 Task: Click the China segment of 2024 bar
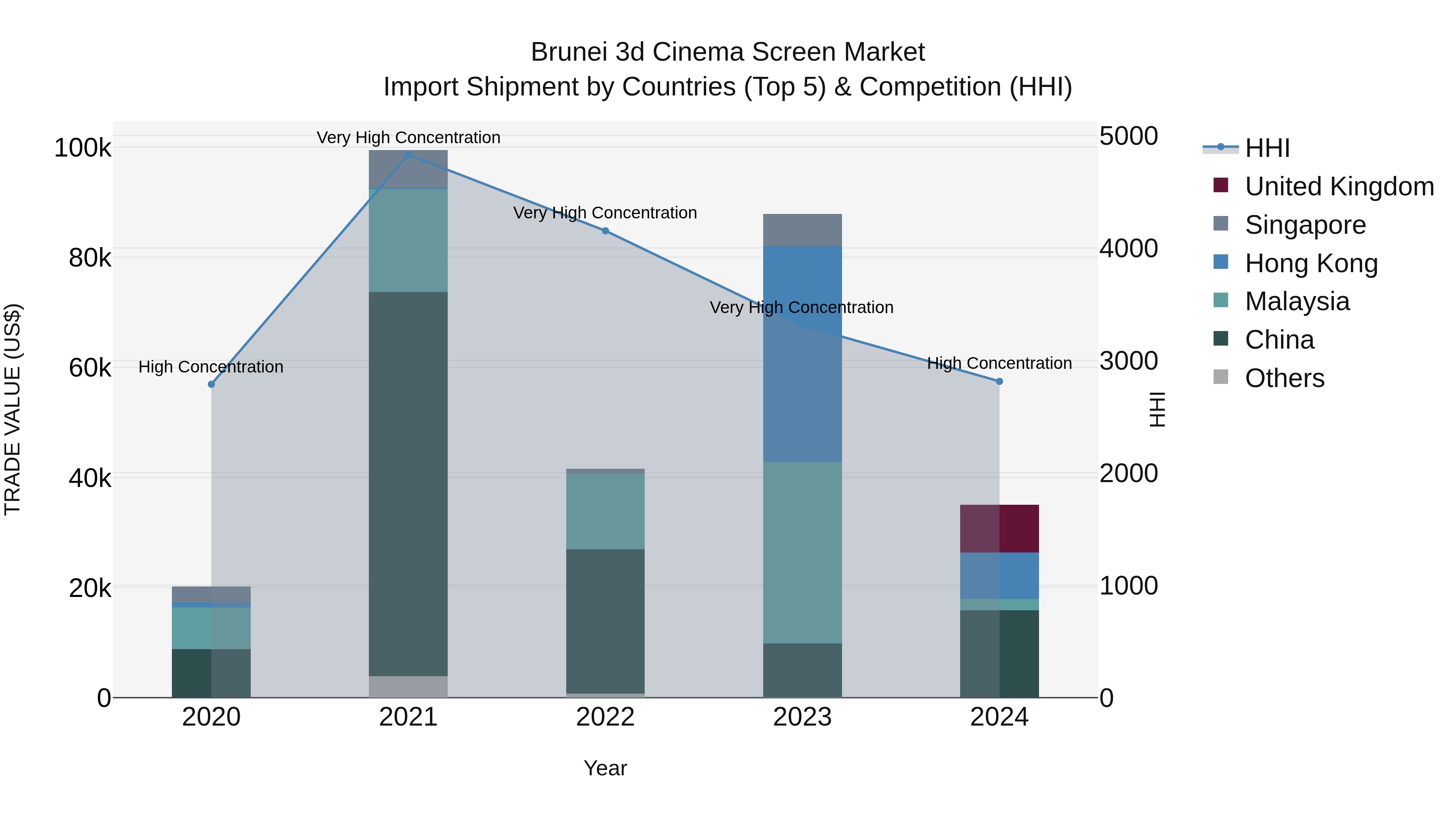tap(999, 654)
